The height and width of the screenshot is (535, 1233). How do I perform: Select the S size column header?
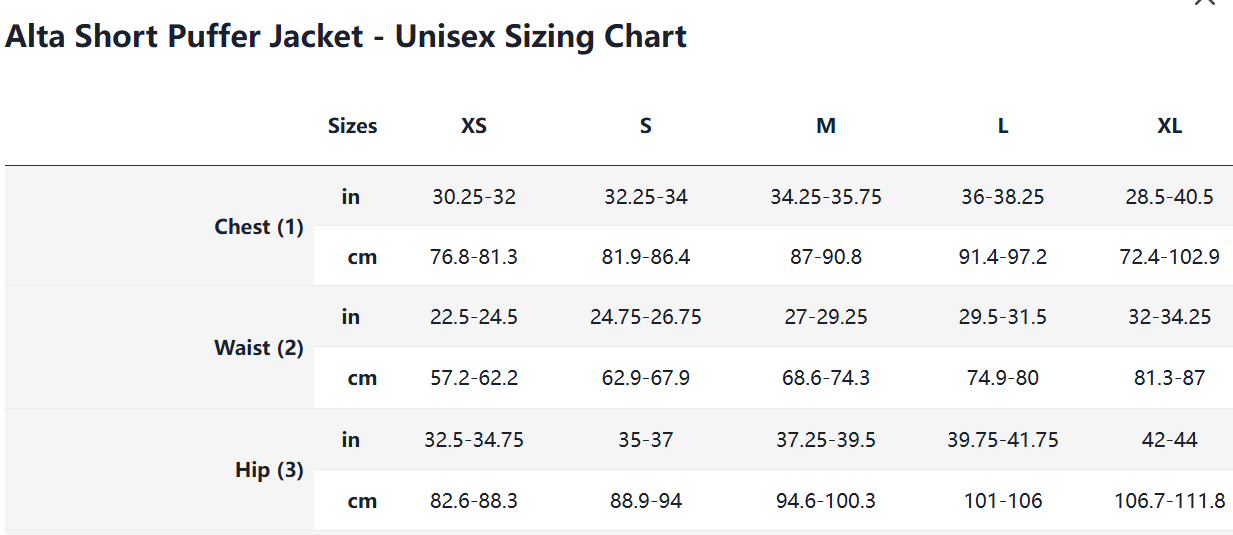[646, 126]
